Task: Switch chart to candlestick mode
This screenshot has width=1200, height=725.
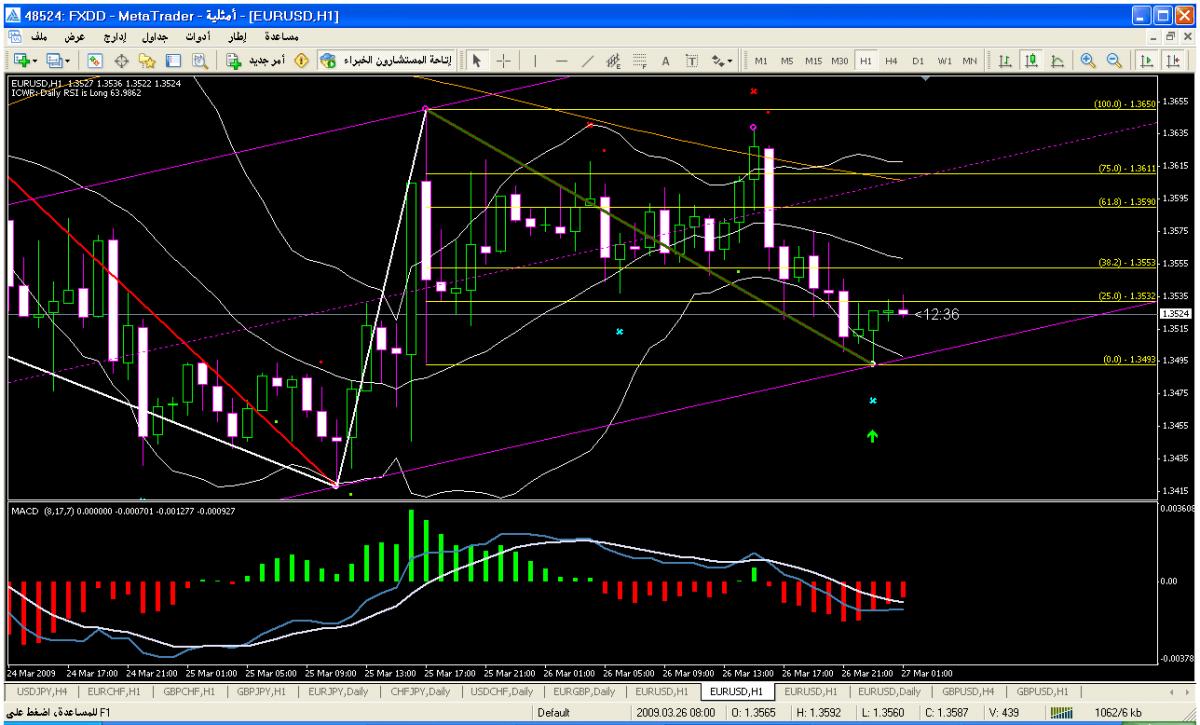Action: coord(1028,60)
